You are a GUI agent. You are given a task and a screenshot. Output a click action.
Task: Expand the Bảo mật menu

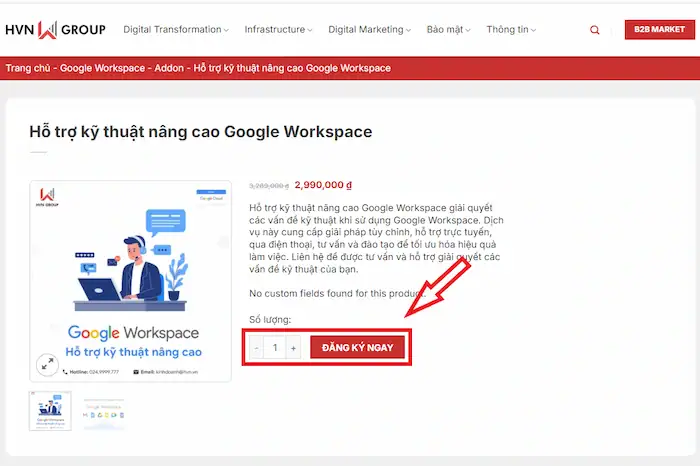pos(447,30)
